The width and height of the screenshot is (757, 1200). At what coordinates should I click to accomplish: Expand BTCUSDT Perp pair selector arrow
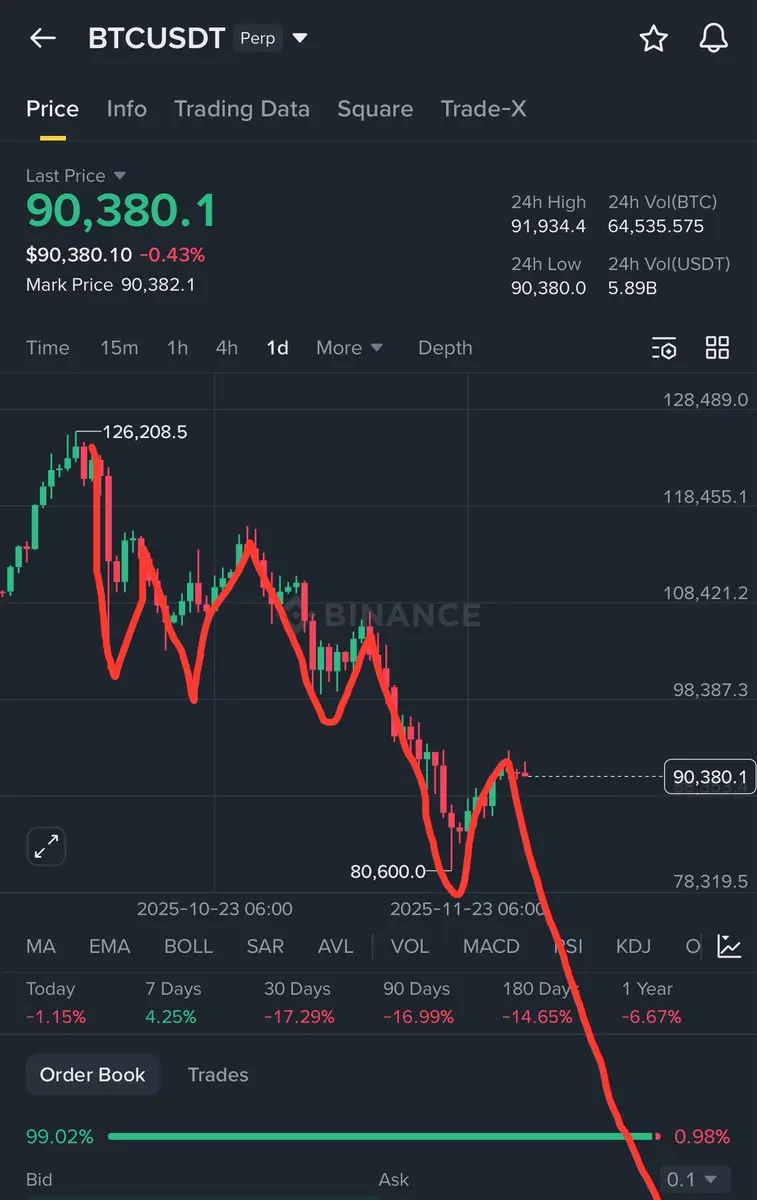coord(300,39)
